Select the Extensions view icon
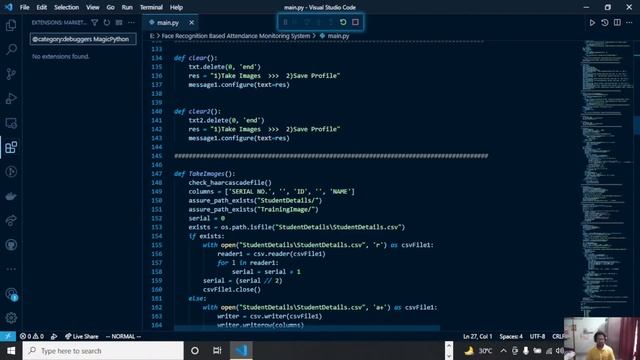This screenshot has height=360, width=640. point(11,147)
